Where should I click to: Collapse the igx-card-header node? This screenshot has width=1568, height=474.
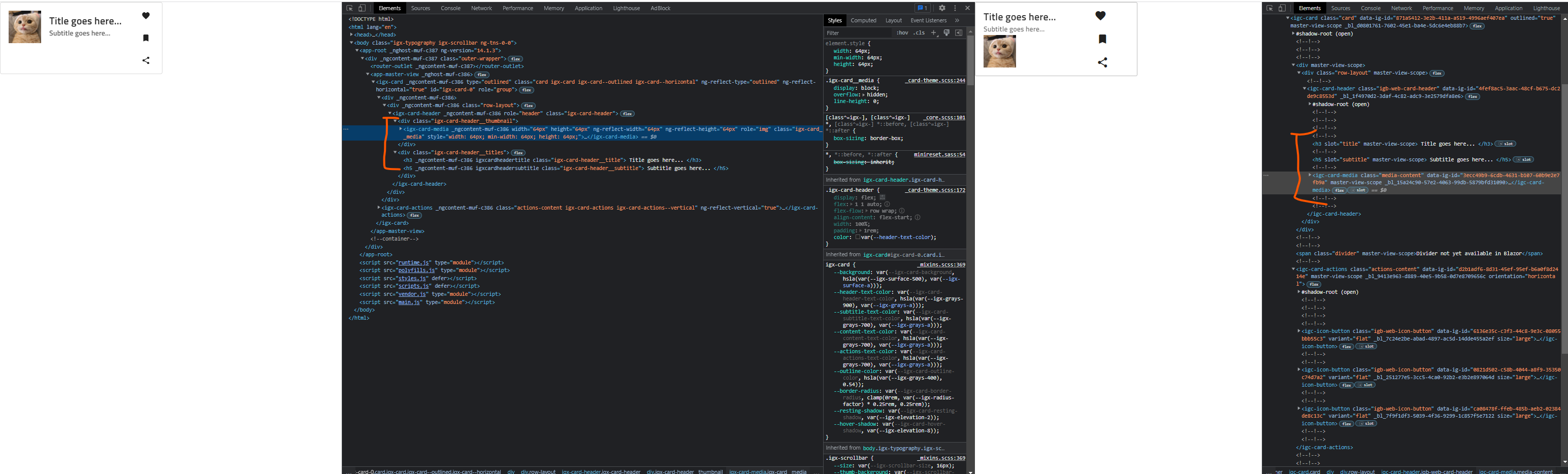pos(390,113)
